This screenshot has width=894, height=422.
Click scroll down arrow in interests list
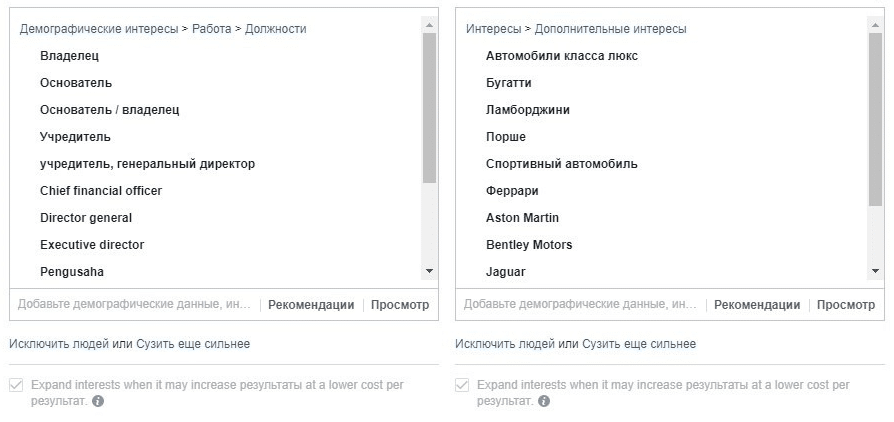pos(876,271)
